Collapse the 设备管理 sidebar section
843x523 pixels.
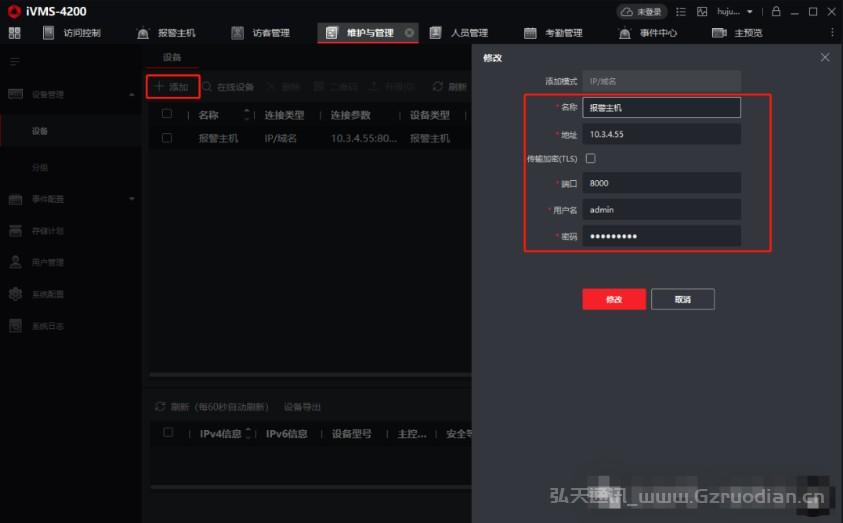pyautogui.click(x=132, y=95)
